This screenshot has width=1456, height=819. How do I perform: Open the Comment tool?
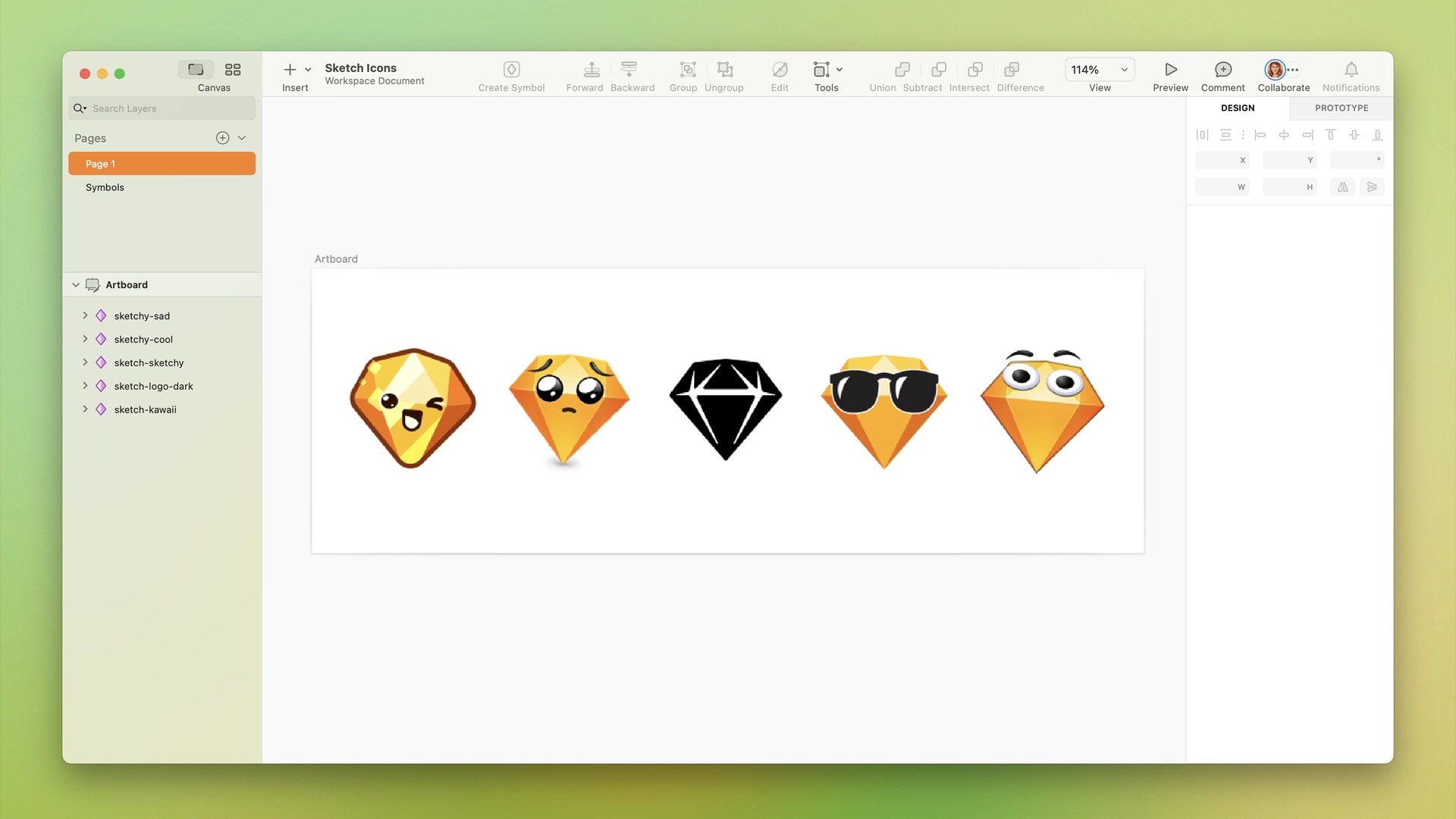tap(1223, 70)
